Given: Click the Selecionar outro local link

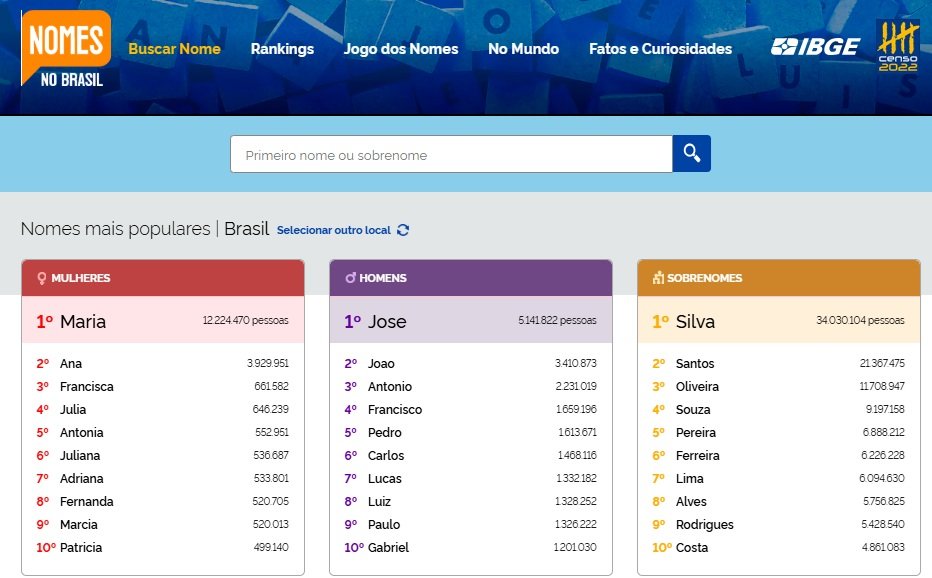Looking at the screenshot, I should [x=333, y=230].
